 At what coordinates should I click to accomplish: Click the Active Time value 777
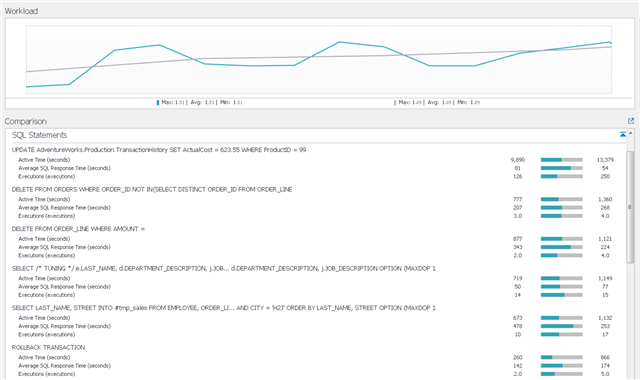[518, 200]
